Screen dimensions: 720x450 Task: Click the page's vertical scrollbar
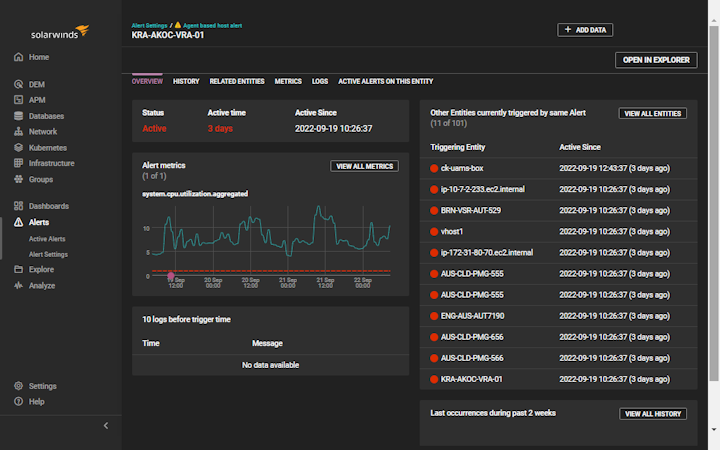tap(714, 200)
